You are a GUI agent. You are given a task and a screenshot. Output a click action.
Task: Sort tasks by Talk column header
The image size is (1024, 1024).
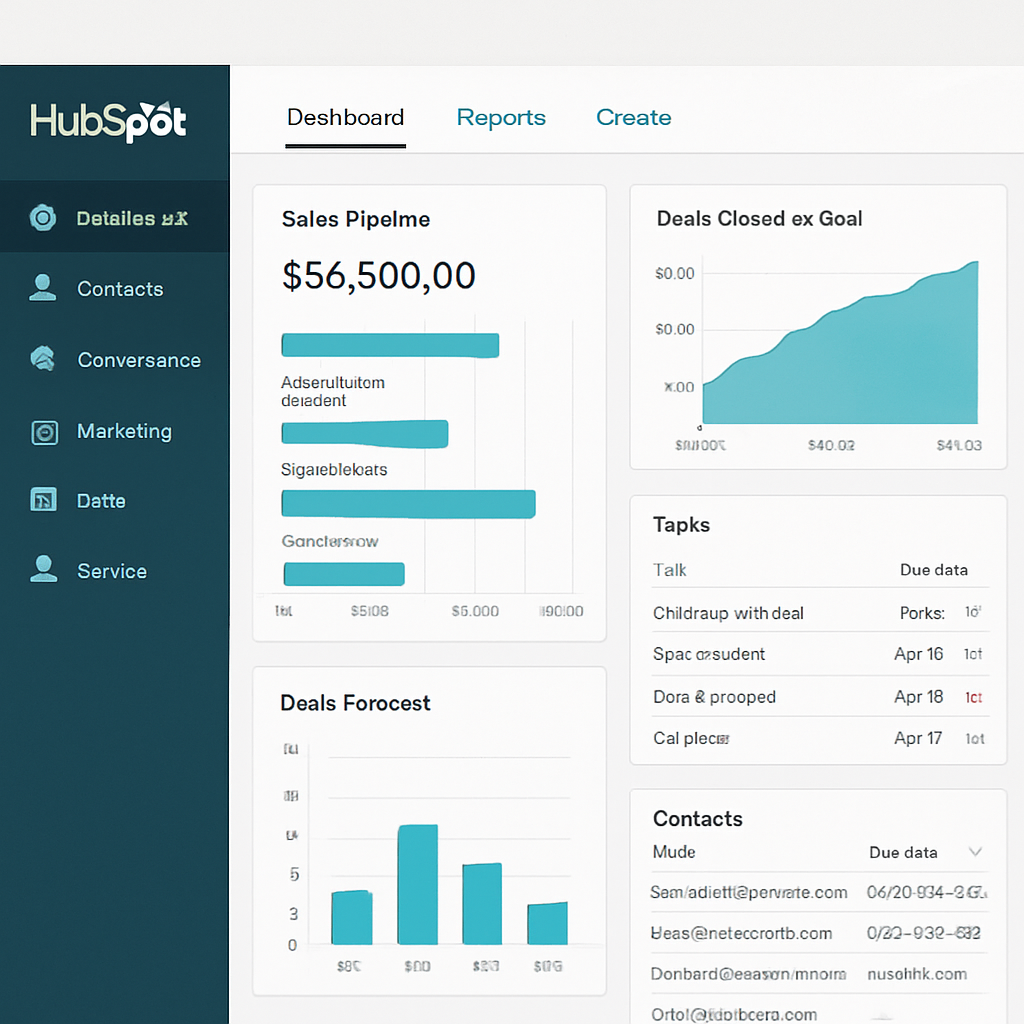(669, 570)
